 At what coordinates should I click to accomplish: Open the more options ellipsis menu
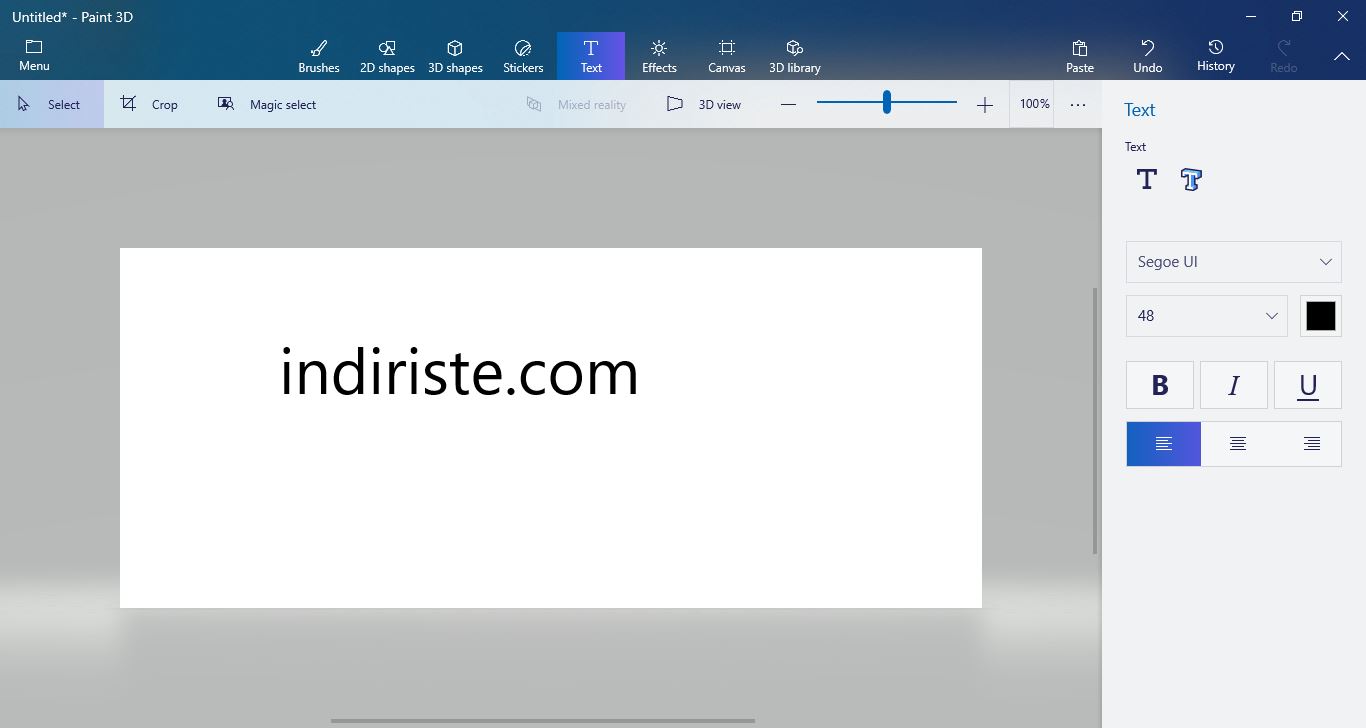[x=1078, y=104]
